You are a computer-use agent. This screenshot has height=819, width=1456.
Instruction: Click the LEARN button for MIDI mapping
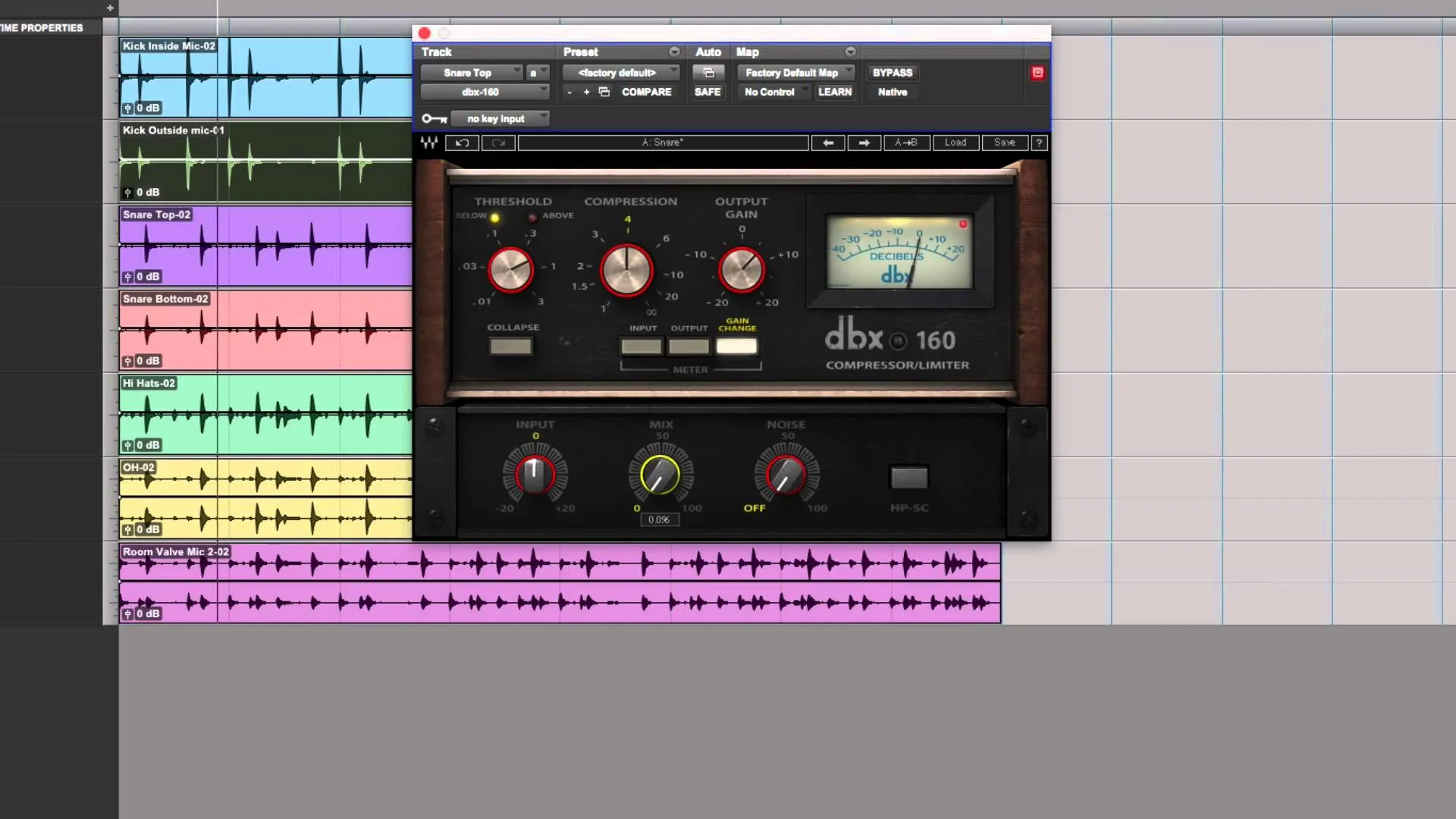coord(835,92)
